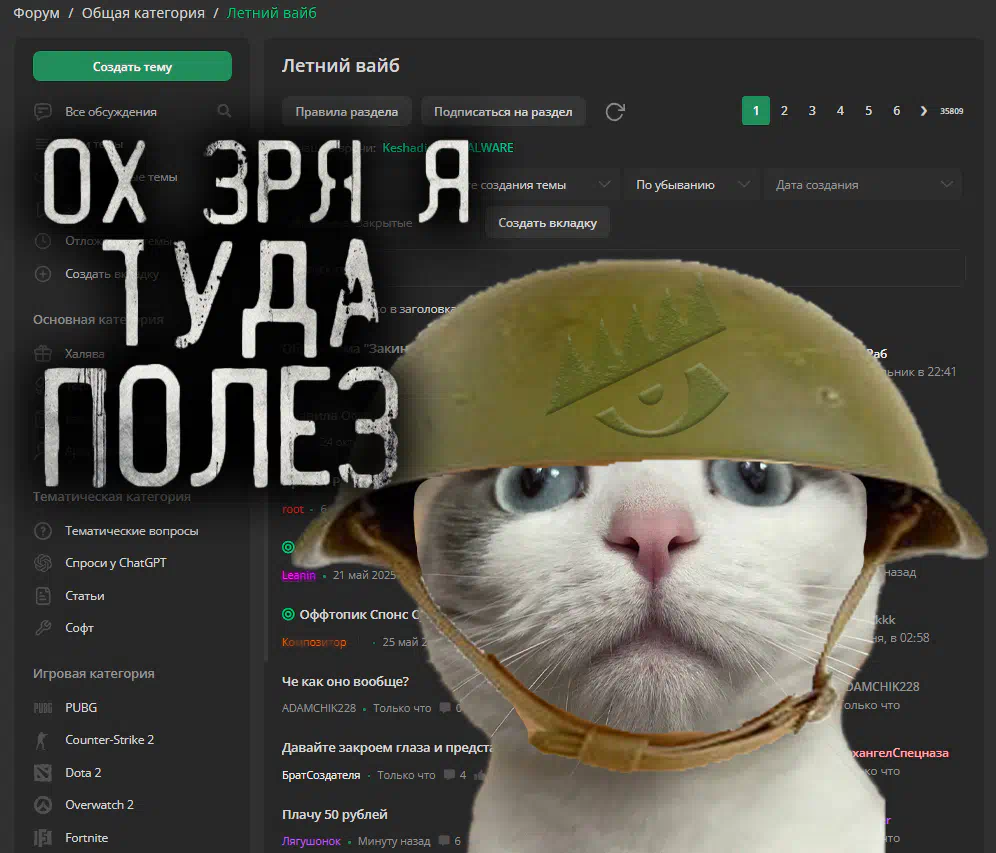
Task: Select the Dota 2 icon
Action: tap(43, 773)
